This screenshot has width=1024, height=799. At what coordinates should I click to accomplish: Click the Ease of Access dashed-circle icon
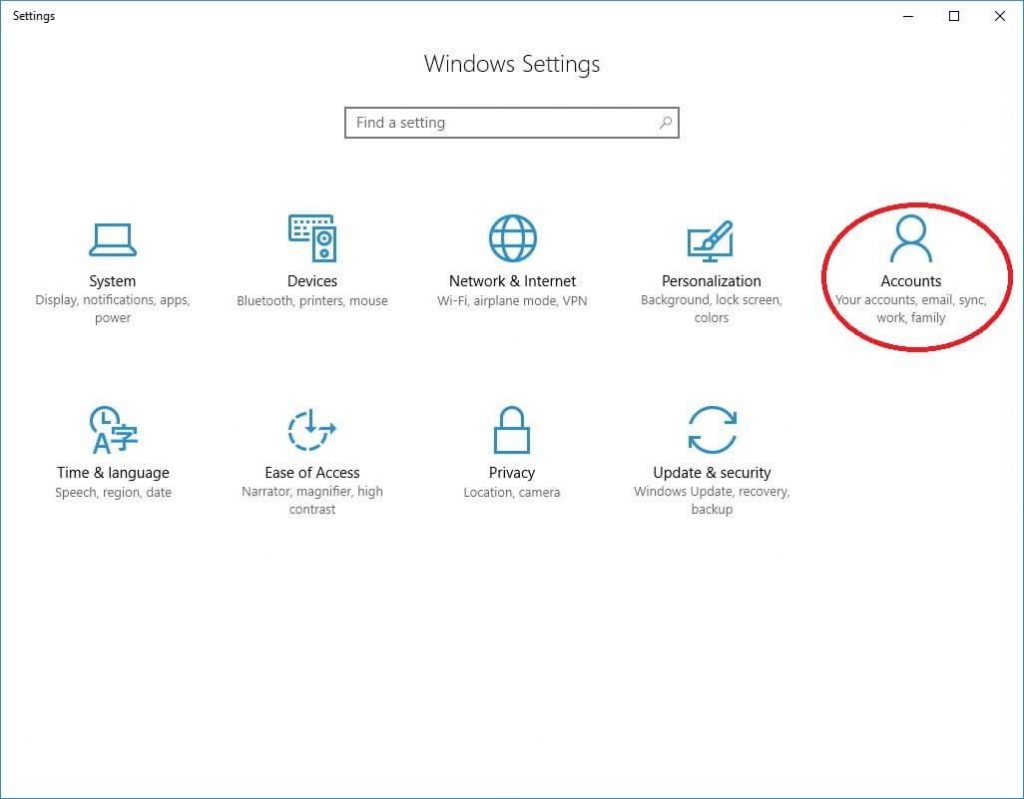(312, 429)
